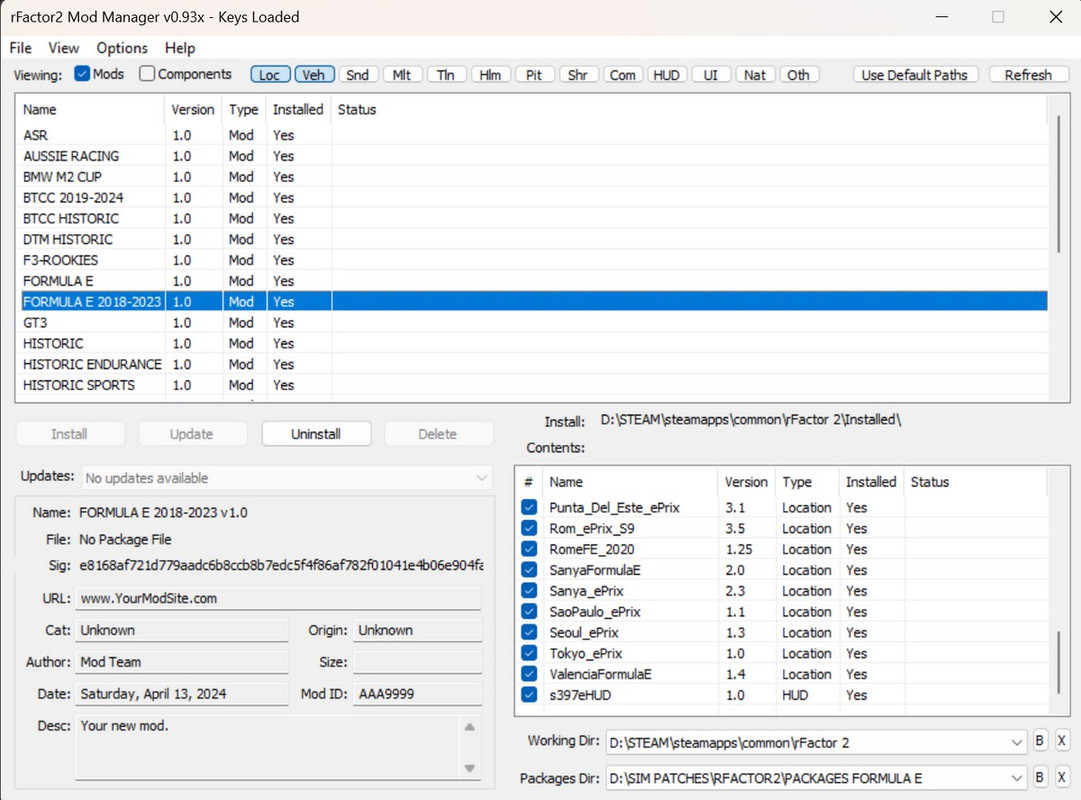Uncheck ValenciaFormulaE component checkbox
The height and width of the screenshot is (800, 1081).
[529, 674]
